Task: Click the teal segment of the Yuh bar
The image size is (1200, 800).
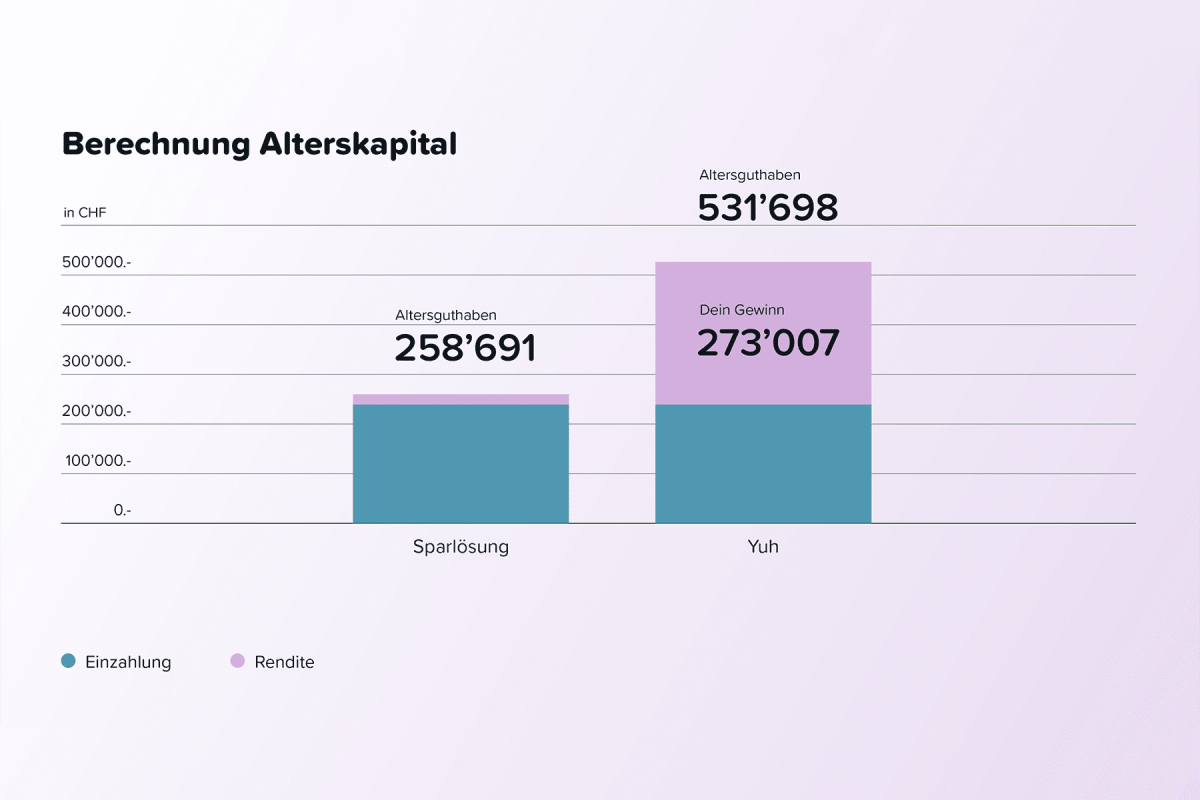Action: click(x=763, y=463)
